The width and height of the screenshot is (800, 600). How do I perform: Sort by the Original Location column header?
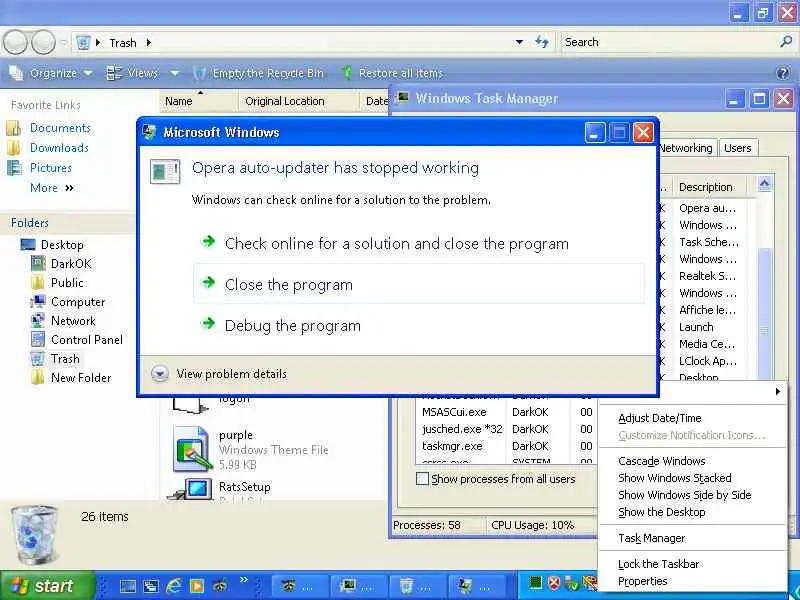pyautogui.click(x=299, y=101)
